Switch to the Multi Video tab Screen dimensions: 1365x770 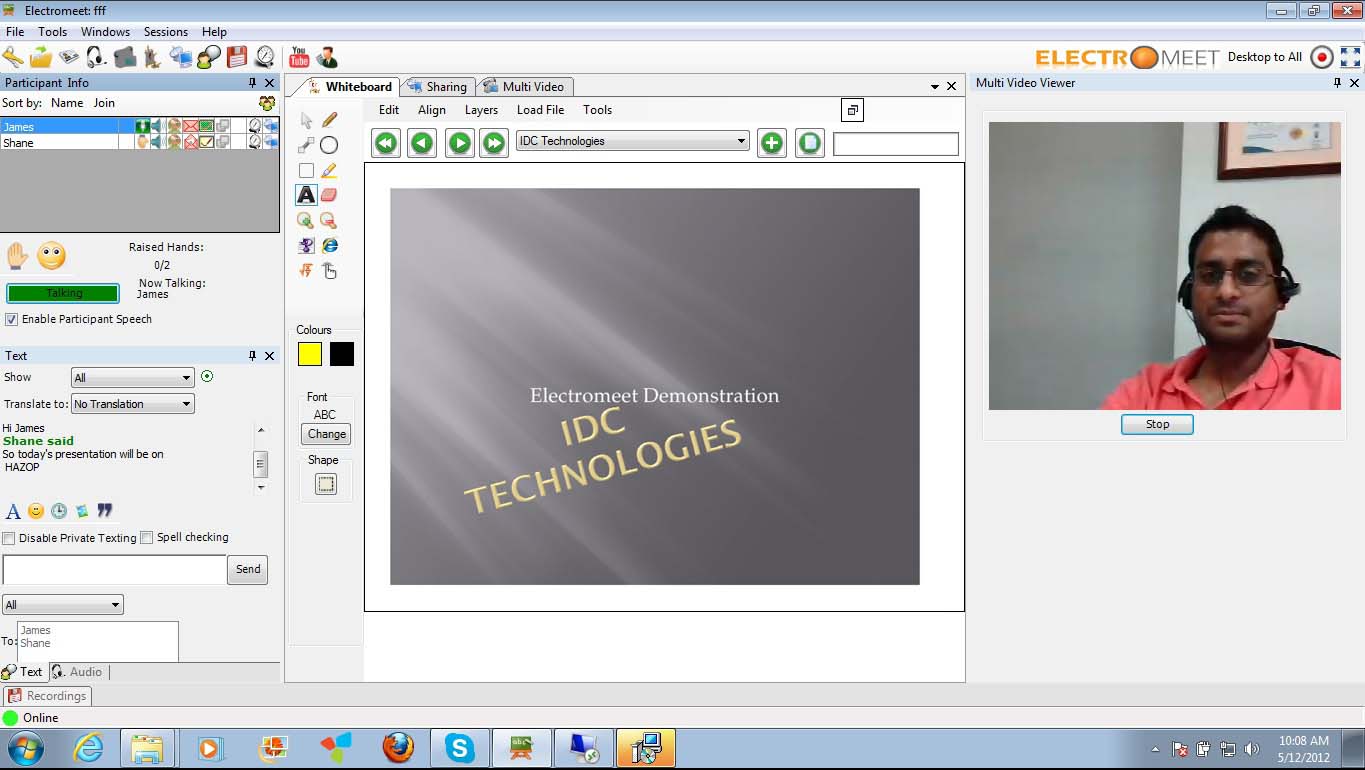pos(526,87)
